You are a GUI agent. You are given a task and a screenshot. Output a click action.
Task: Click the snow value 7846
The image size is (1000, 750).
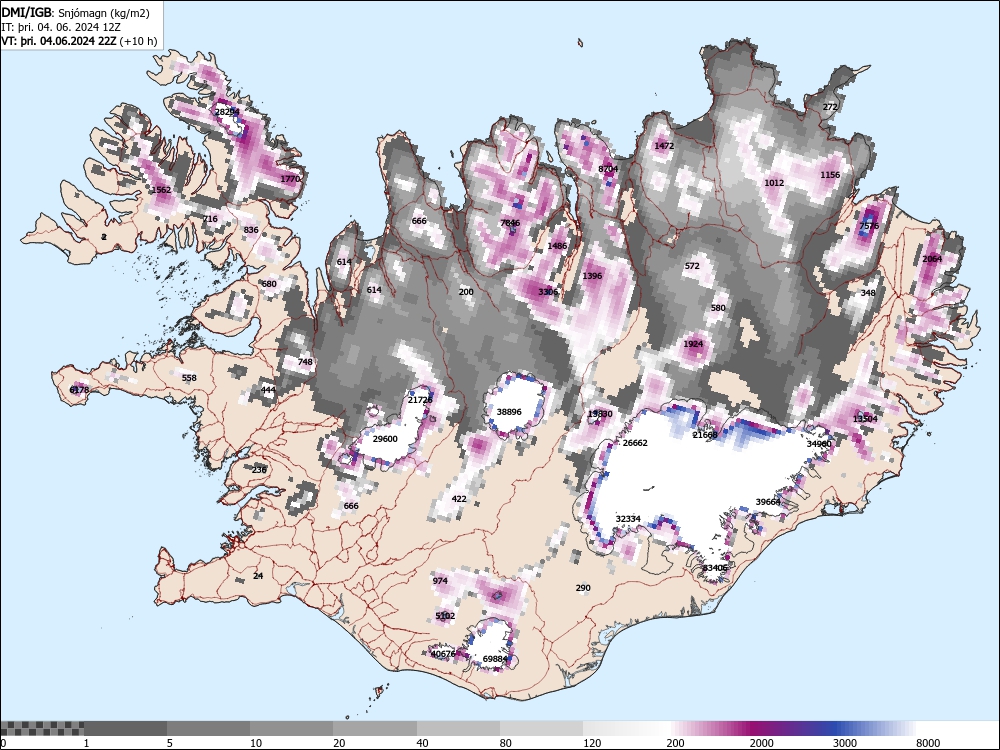click(x=510, y=223)
